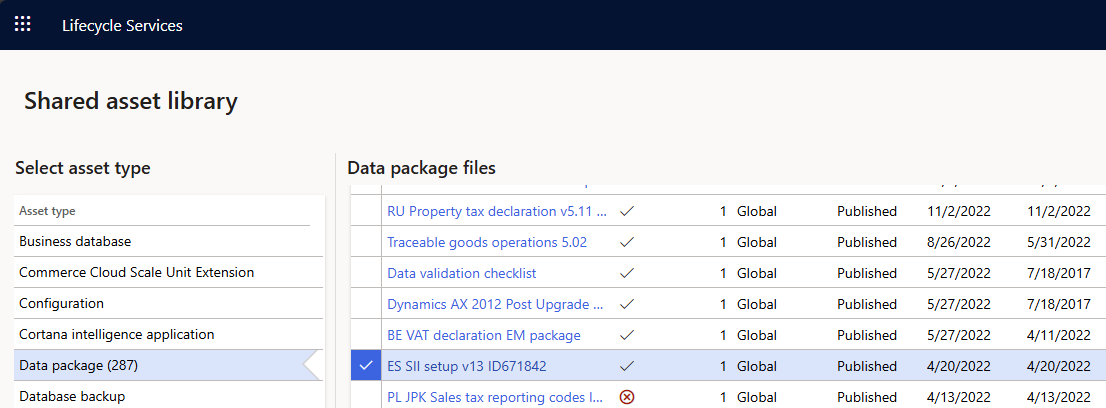Click date 4/13/2022 in the second-to-last column of the PL JPK row
The image size is (1106, 408).
click(x=959, y=397)
